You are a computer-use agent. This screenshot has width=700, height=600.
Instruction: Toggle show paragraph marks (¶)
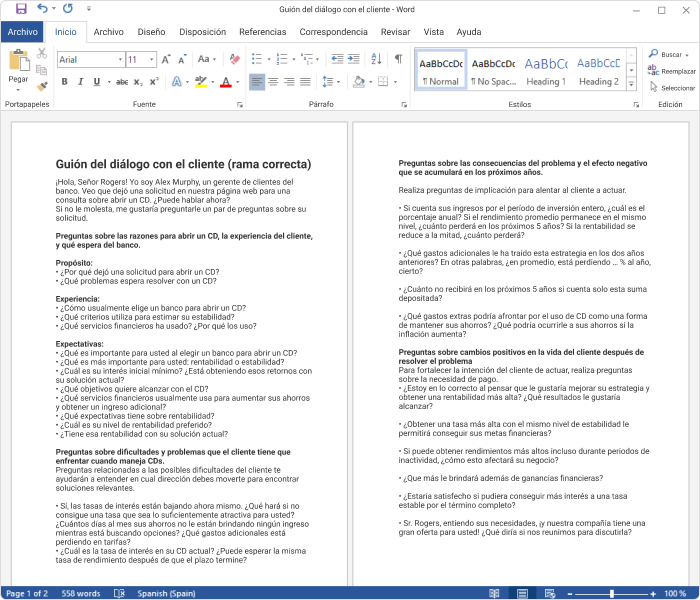(x=398, y=60)
